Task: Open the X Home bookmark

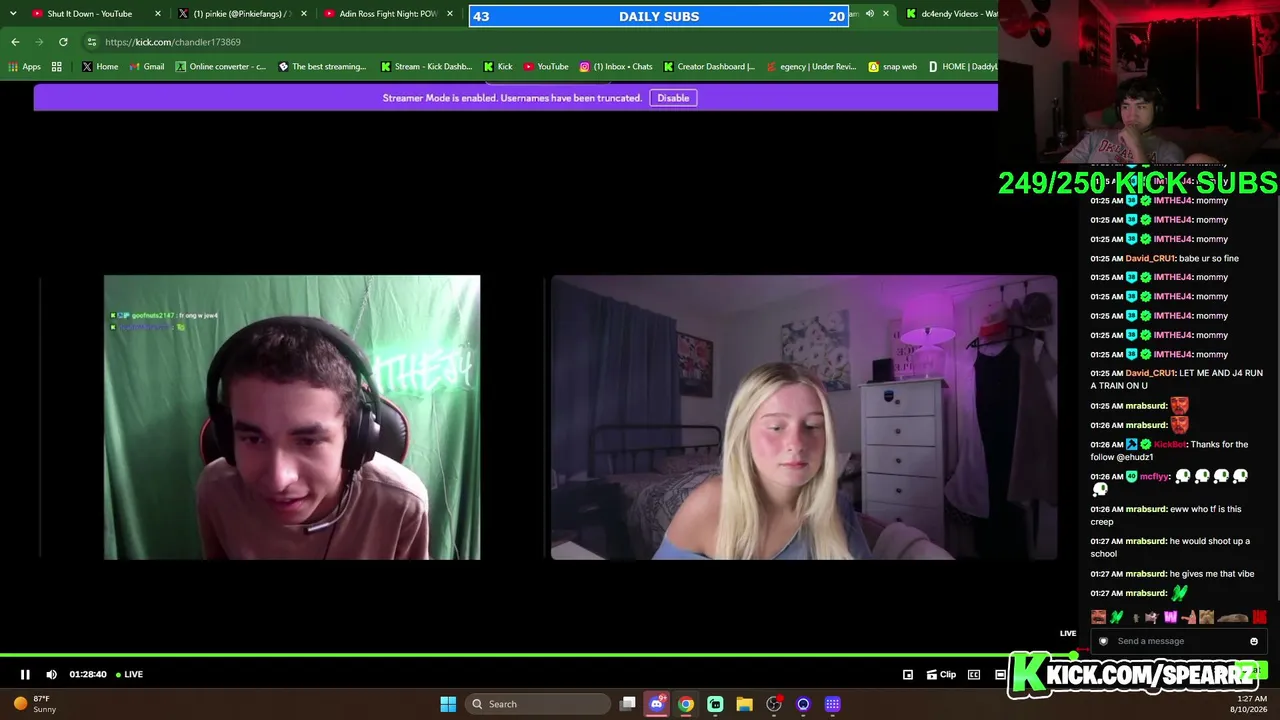Action: point(100,67)
